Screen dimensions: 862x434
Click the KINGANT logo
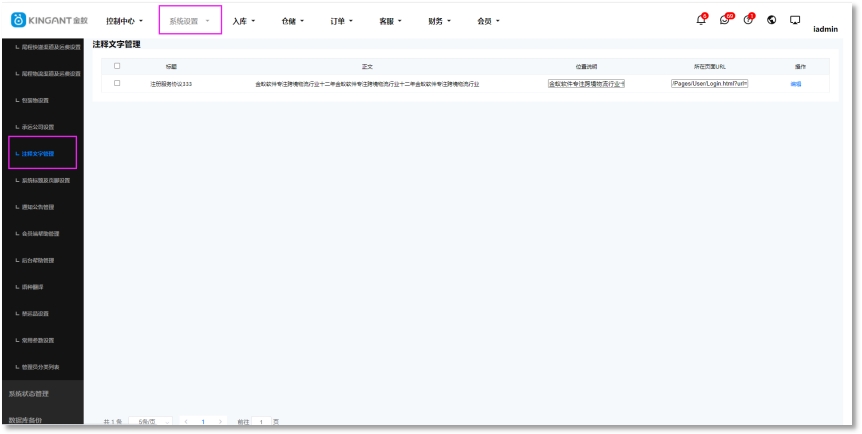(x=51, y=21)
